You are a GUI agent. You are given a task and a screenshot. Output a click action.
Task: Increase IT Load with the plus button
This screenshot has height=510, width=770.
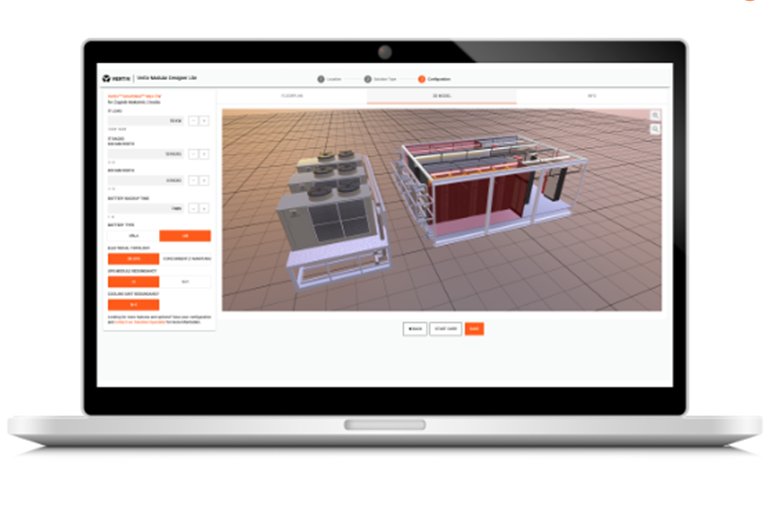pos(205,121)
